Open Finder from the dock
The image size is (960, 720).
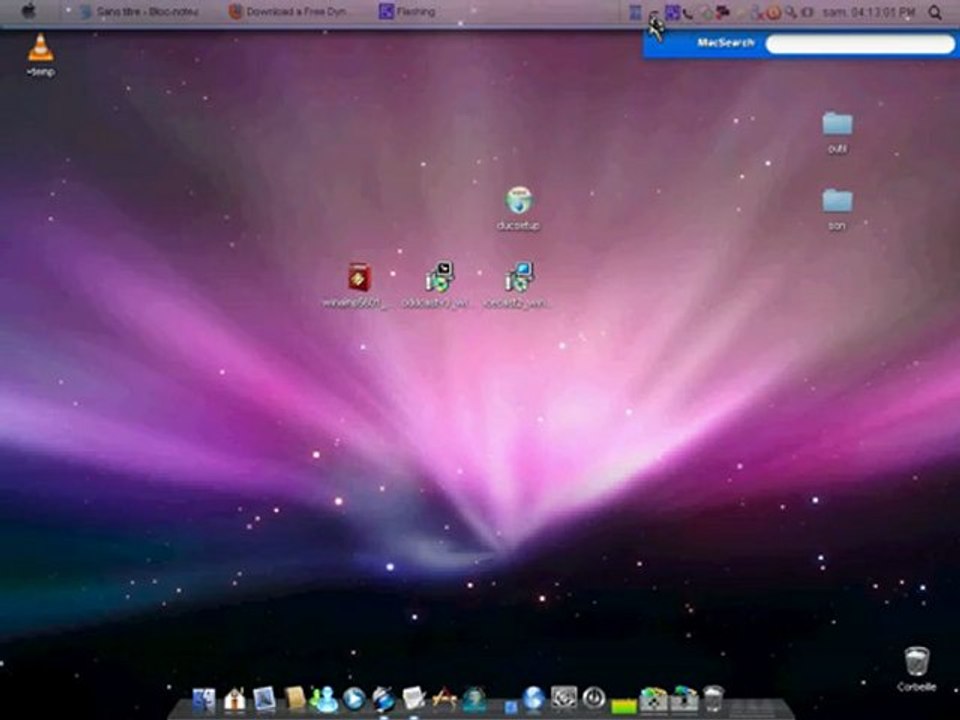pyautogui.click(x=204, y=700)
